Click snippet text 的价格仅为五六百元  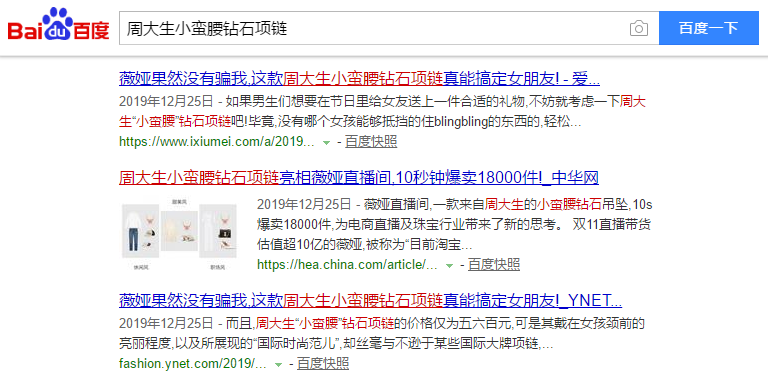click(453, 323)
